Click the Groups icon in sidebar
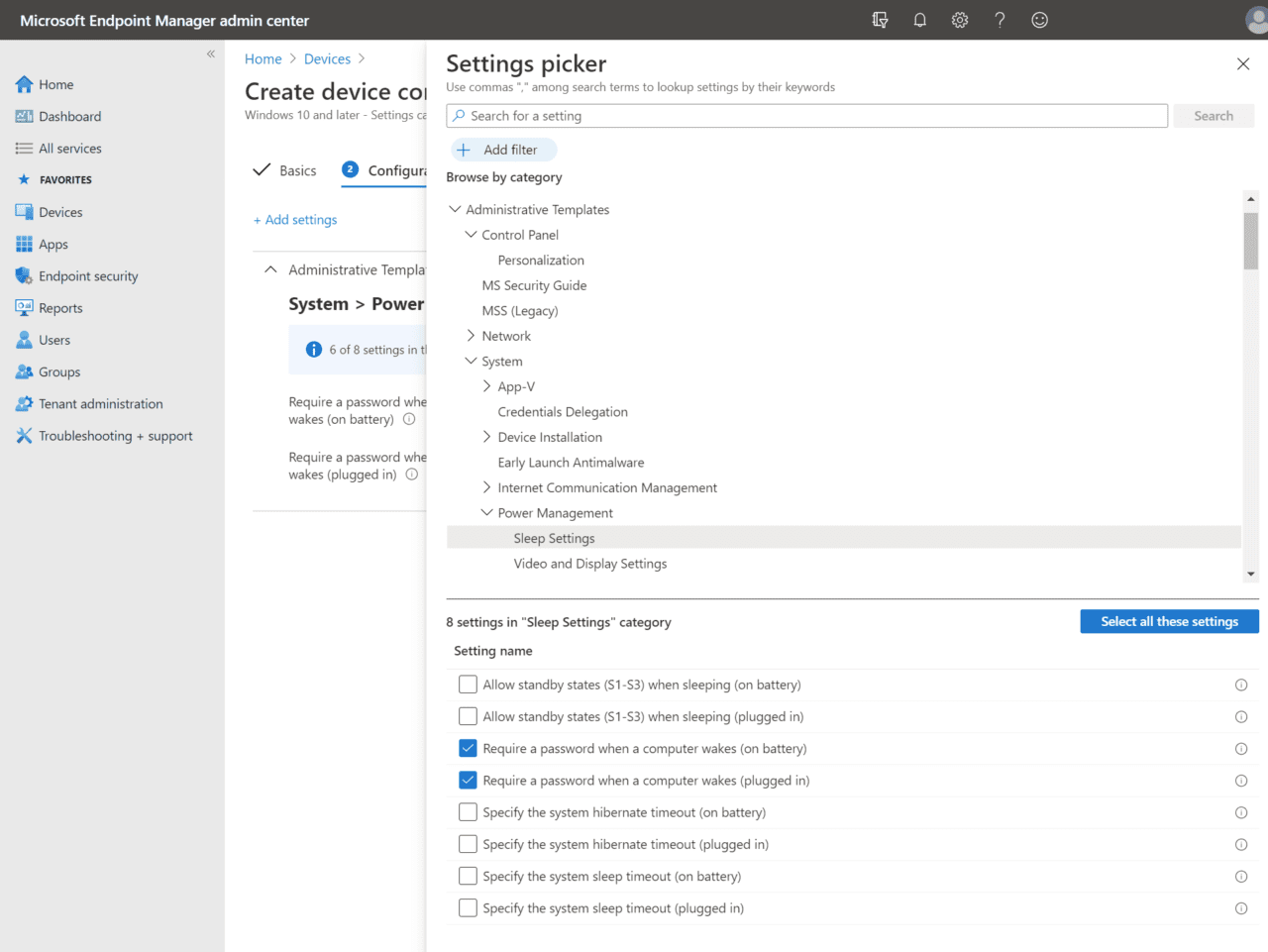 24,371
